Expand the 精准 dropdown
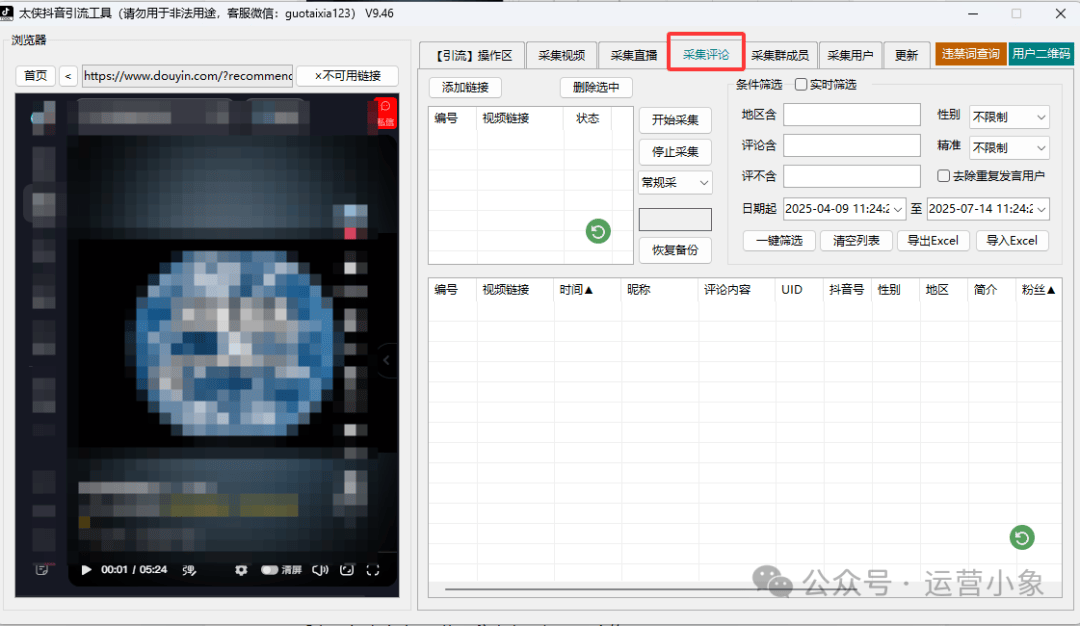This screenshot has width=1080, height=626. [1009, 147]
